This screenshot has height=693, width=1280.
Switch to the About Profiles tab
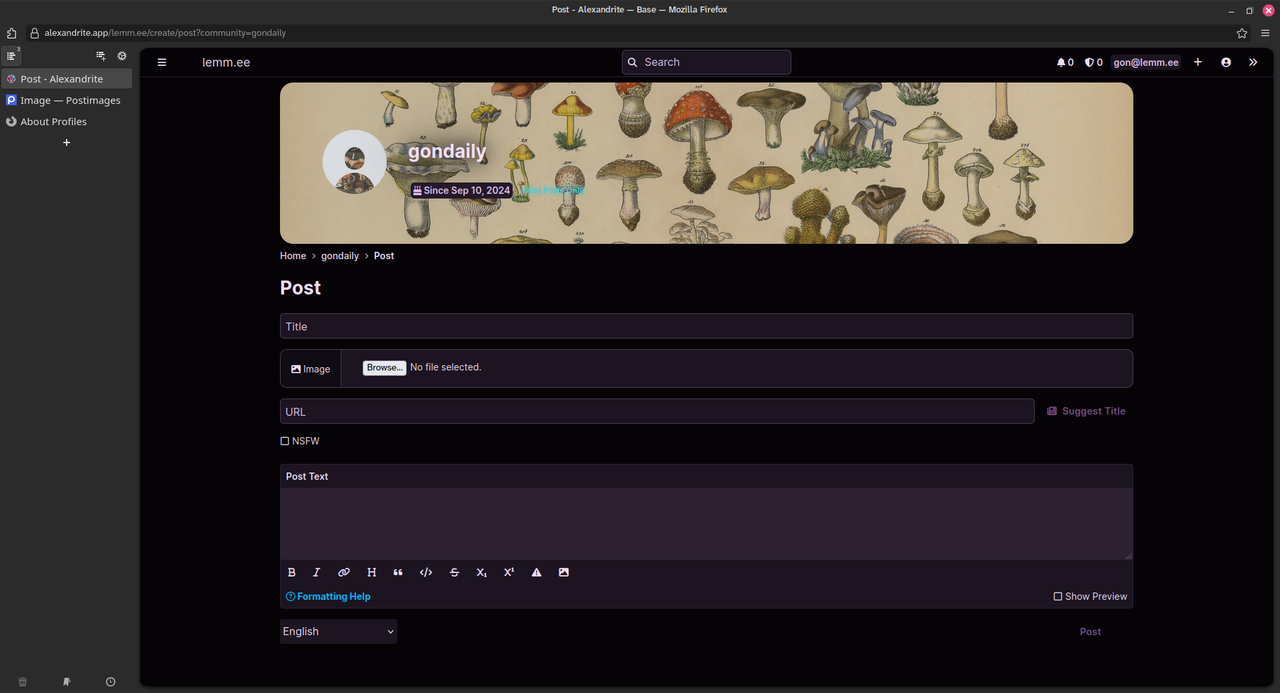pos(66,122)
